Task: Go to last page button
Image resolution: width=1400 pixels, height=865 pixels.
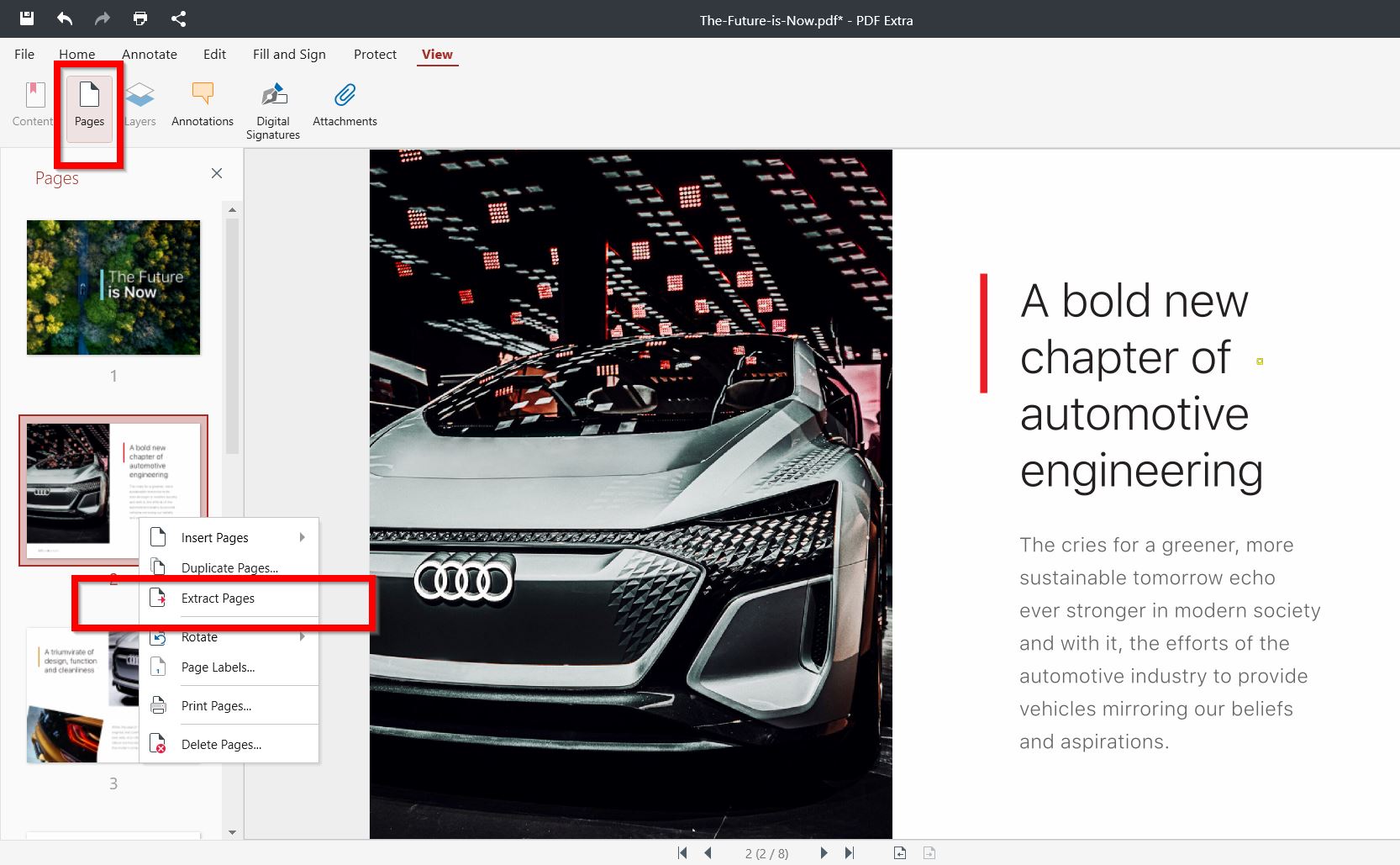Action: (850, 852)
